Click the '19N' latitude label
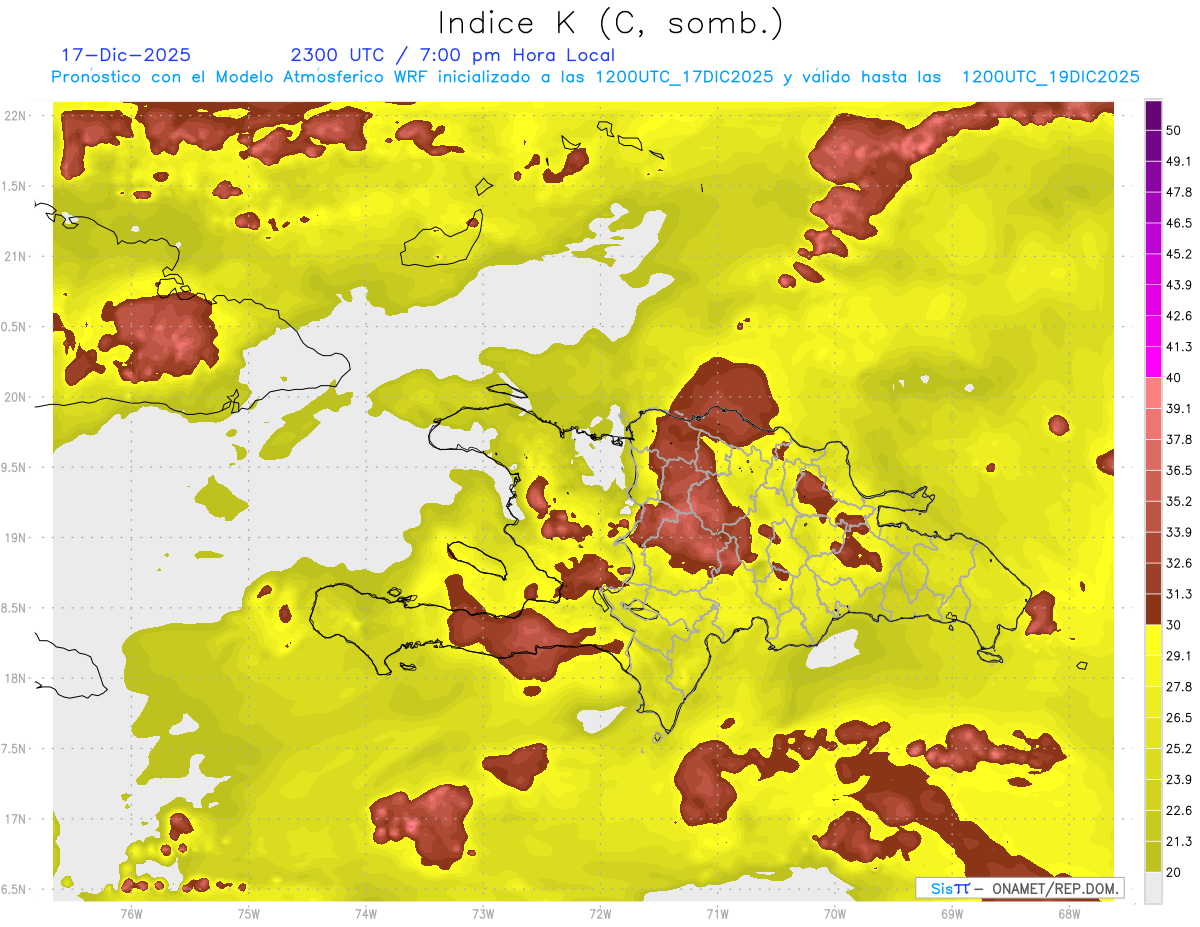Image resolution: width=1200 pixels, height=927 pixels. point(14,537)
